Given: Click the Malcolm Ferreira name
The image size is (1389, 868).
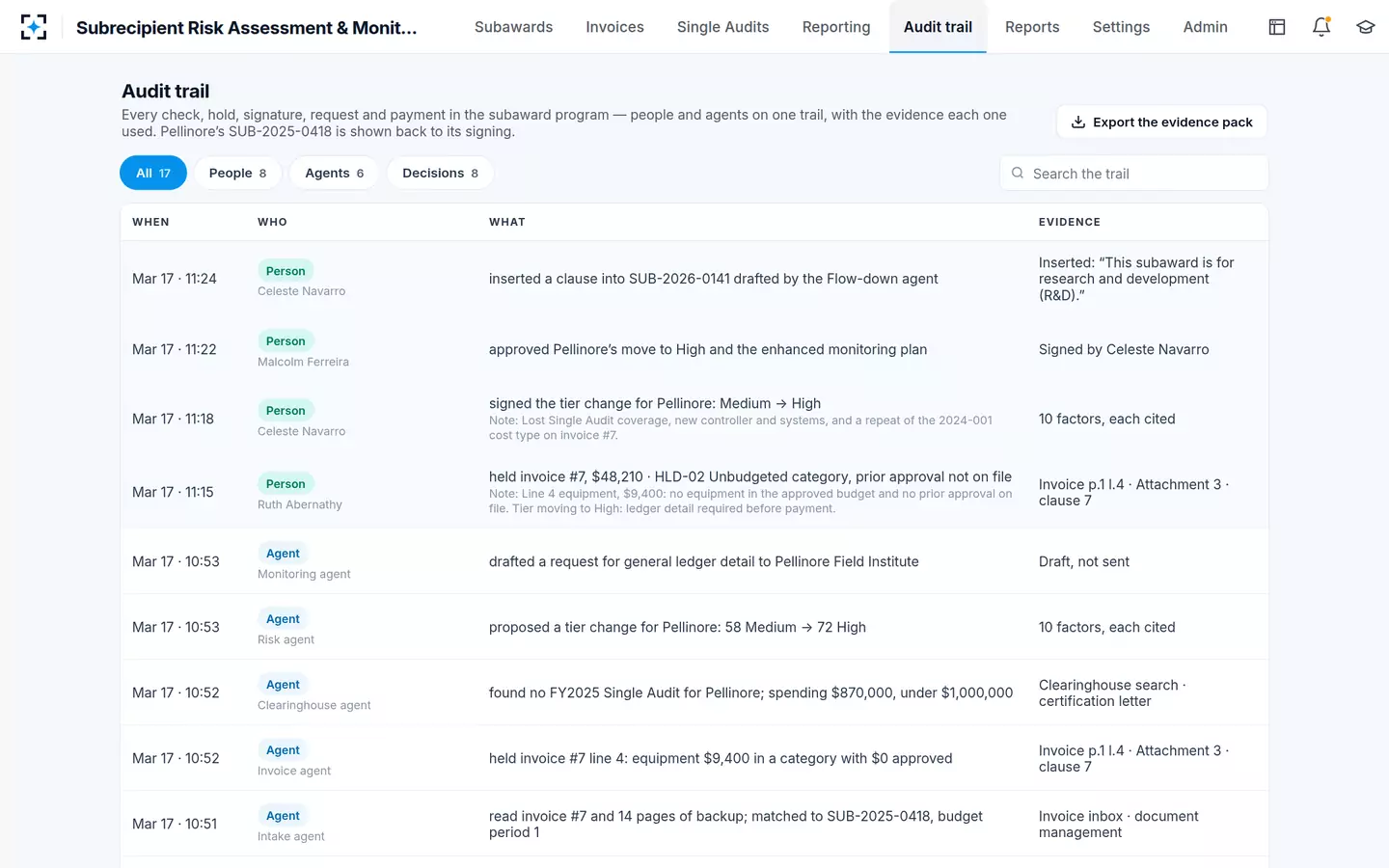Looking at the screenshot, I should (303, 362).
